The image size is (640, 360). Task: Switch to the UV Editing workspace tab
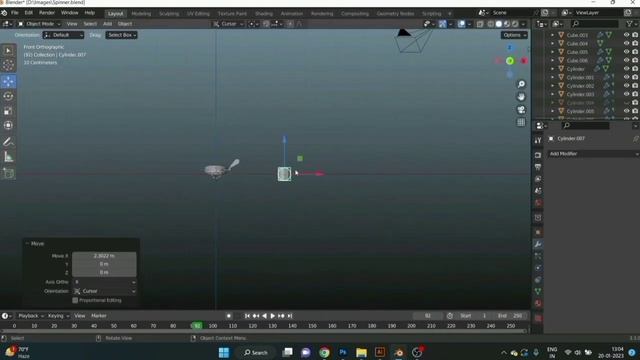[198, 13]
